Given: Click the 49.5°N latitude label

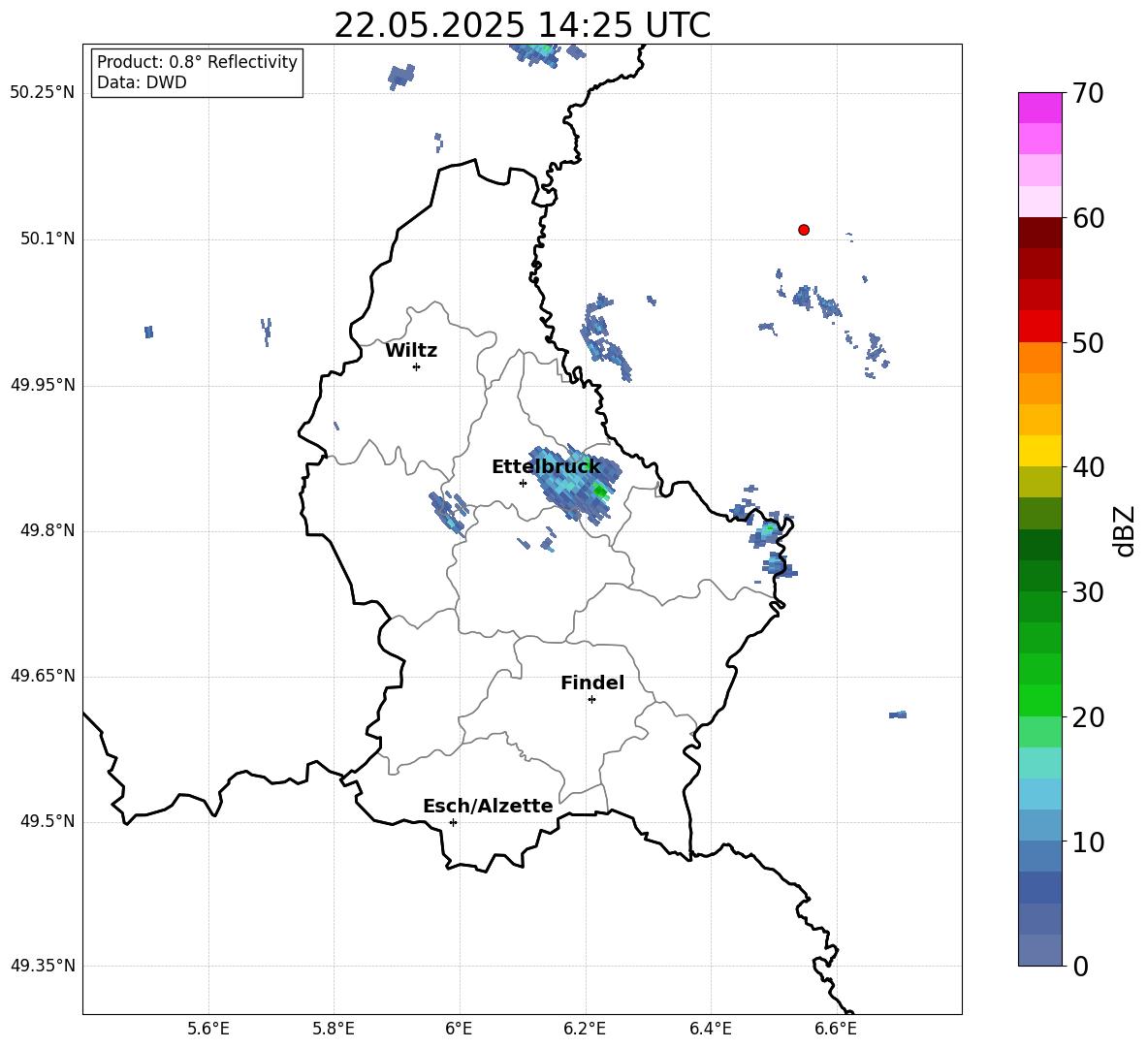Looking at the screenshot, I should tap(48, 821).
